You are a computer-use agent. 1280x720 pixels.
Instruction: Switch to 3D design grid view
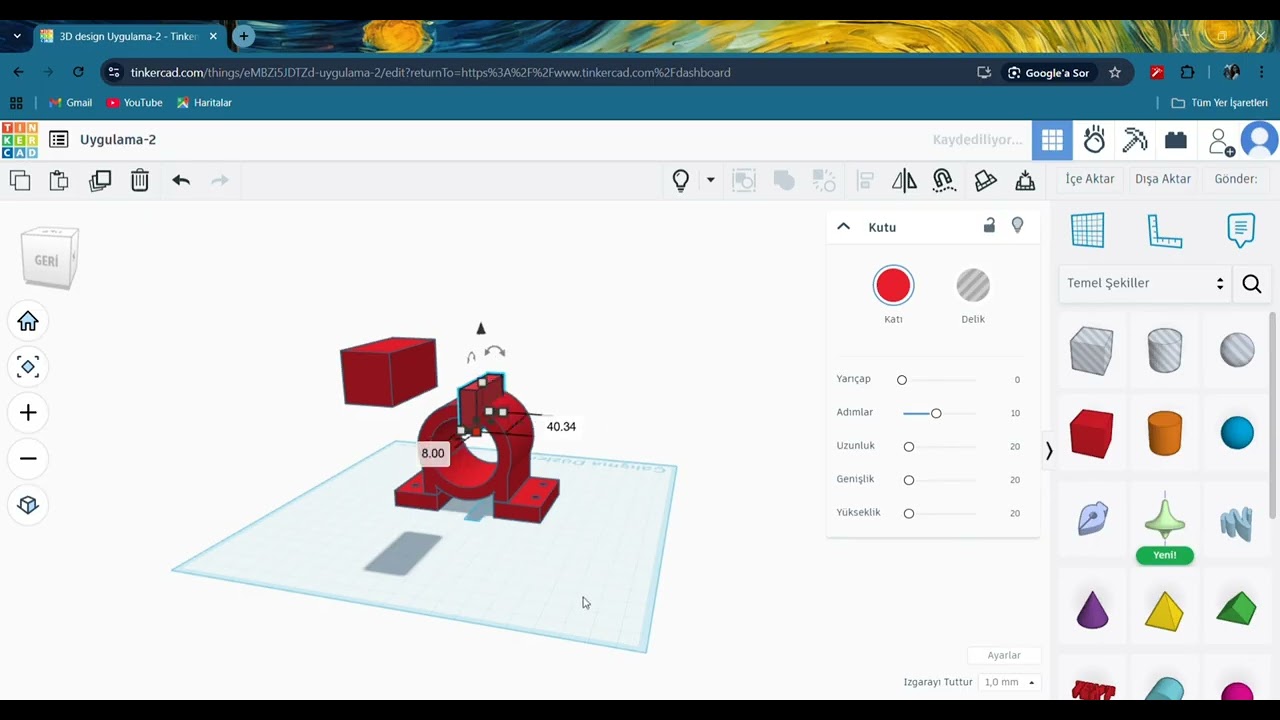1052,140
